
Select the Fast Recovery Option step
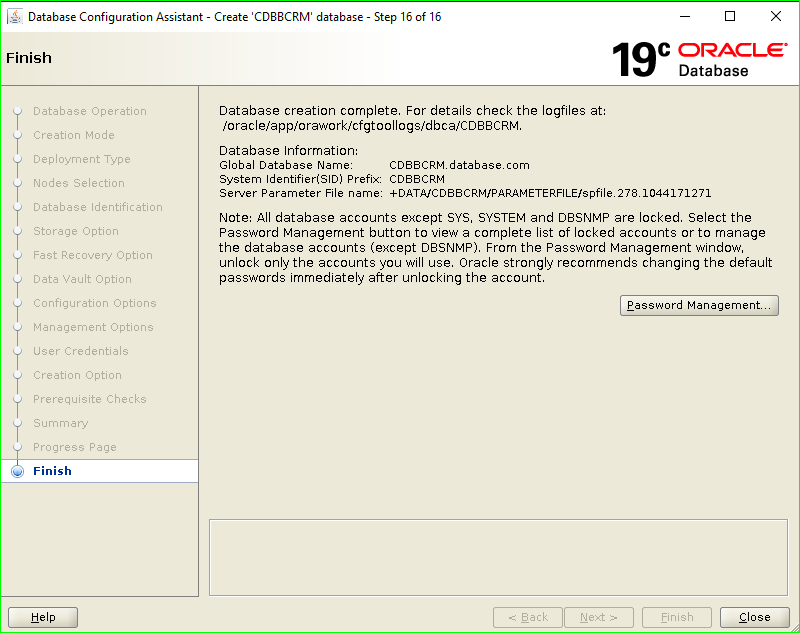point(92,255)
